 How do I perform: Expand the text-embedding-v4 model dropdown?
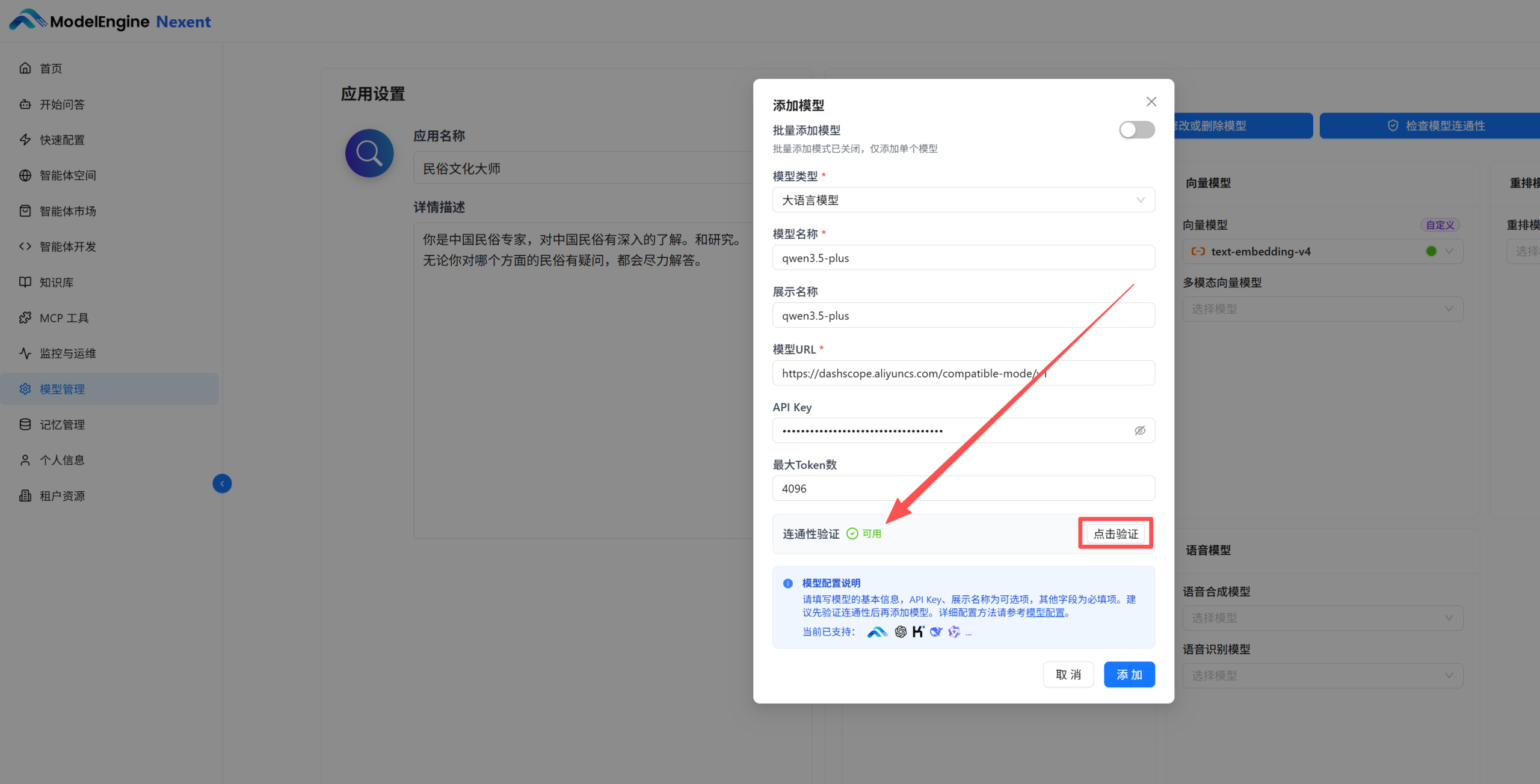(1449, 251)
